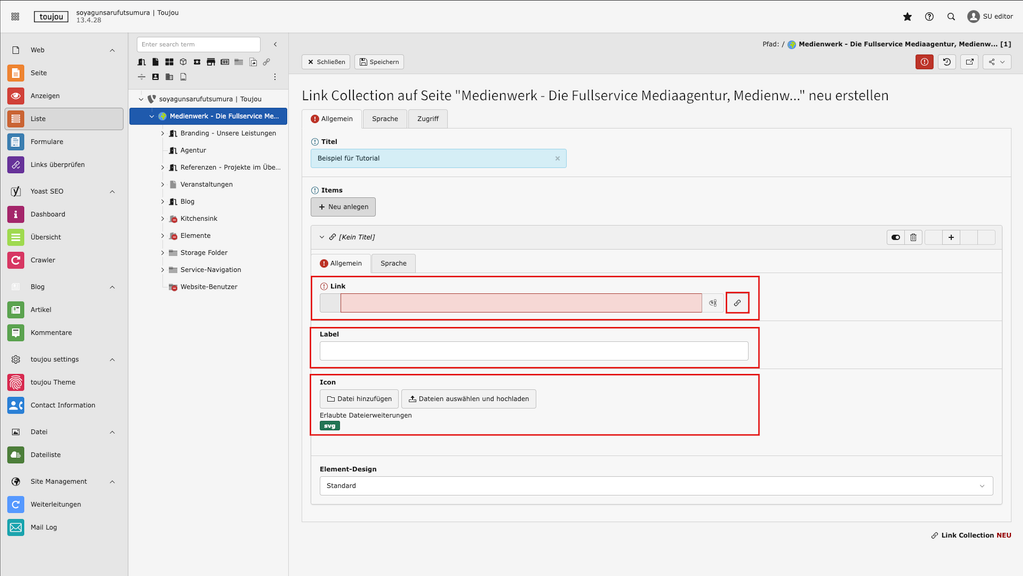Click Neu anlegen under Items
Screen dimensions: 1023x576
(x=343, y=207)
